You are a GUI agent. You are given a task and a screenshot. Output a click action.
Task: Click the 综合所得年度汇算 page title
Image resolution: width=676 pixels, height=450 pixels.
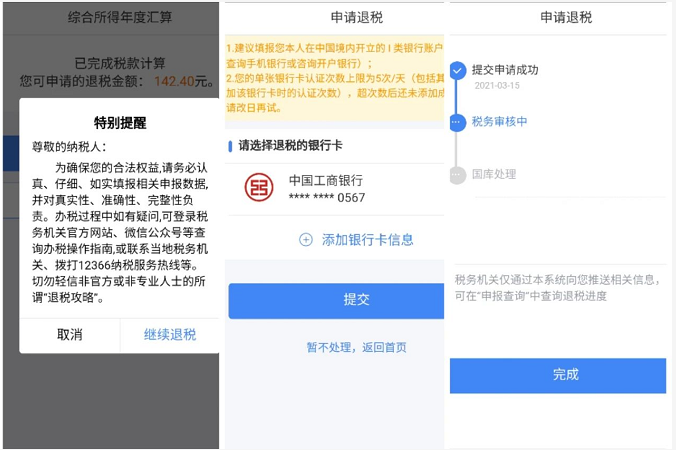tap(120, 17)
